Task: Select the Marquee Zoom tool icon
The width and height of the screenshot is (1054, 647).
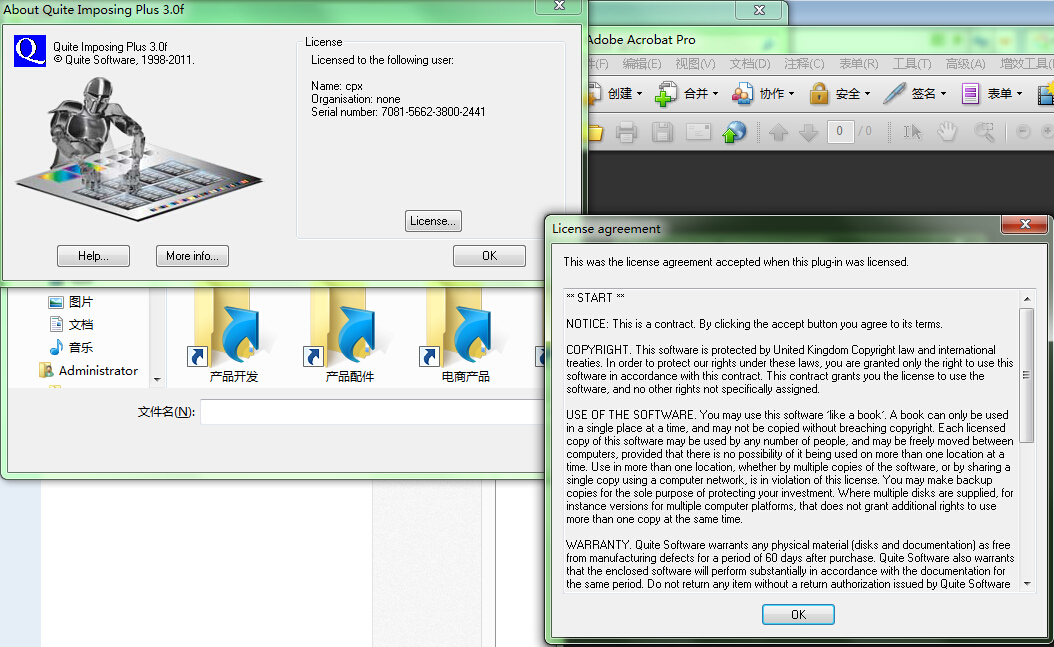Action: point(984,132)
